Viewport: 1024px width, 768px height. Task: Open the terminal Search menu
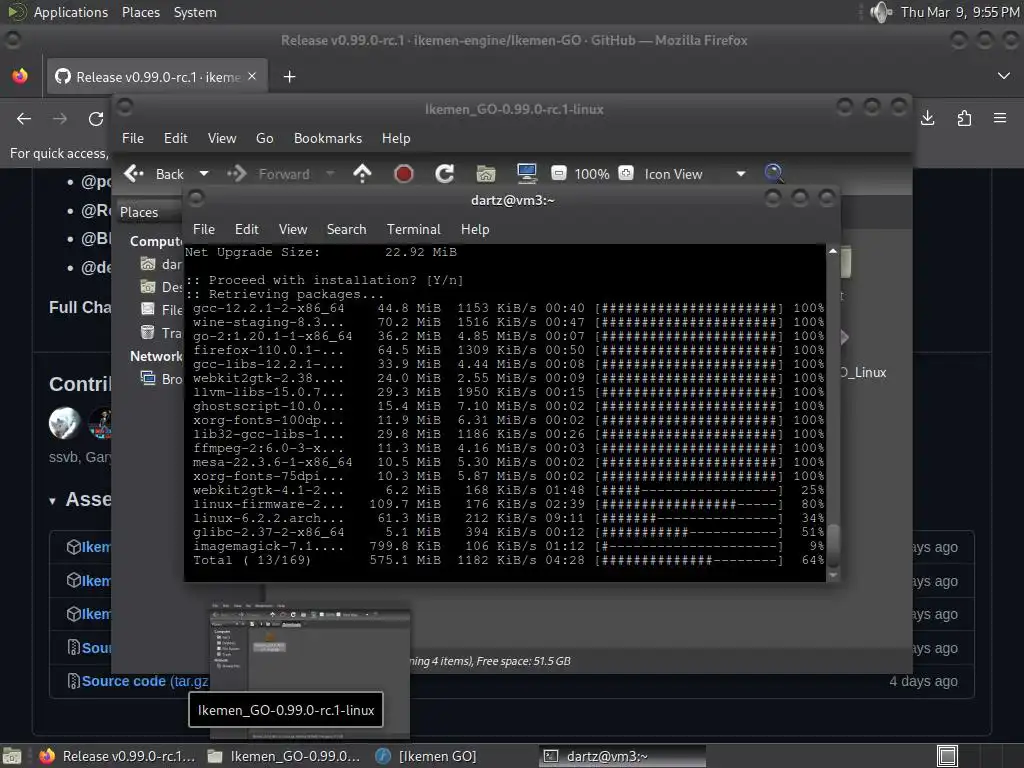(x=346, y=229)
